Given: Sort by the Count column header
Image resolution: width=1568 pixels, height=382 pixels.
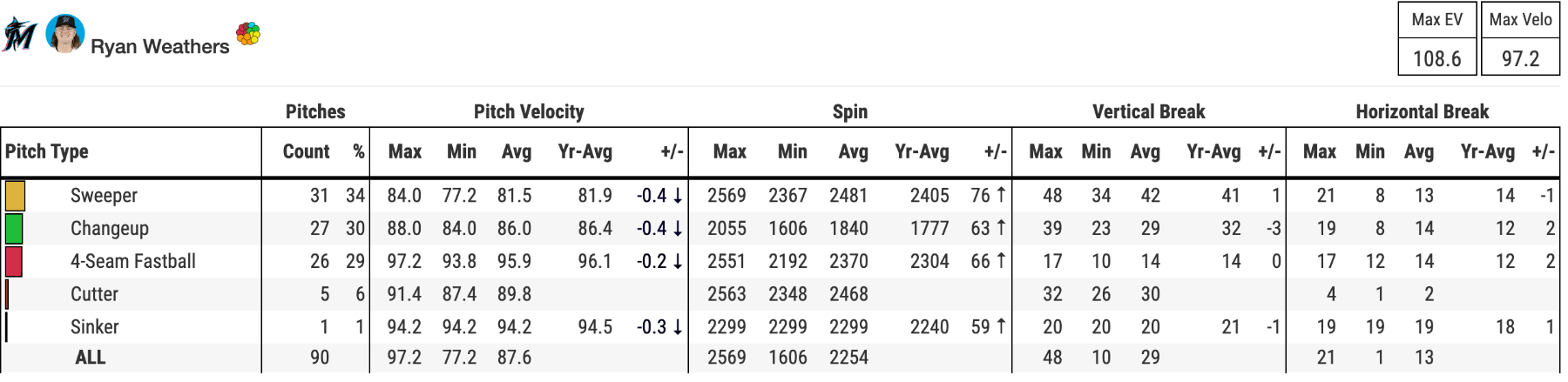Looking at the screenshot, I should click(306, 151).
